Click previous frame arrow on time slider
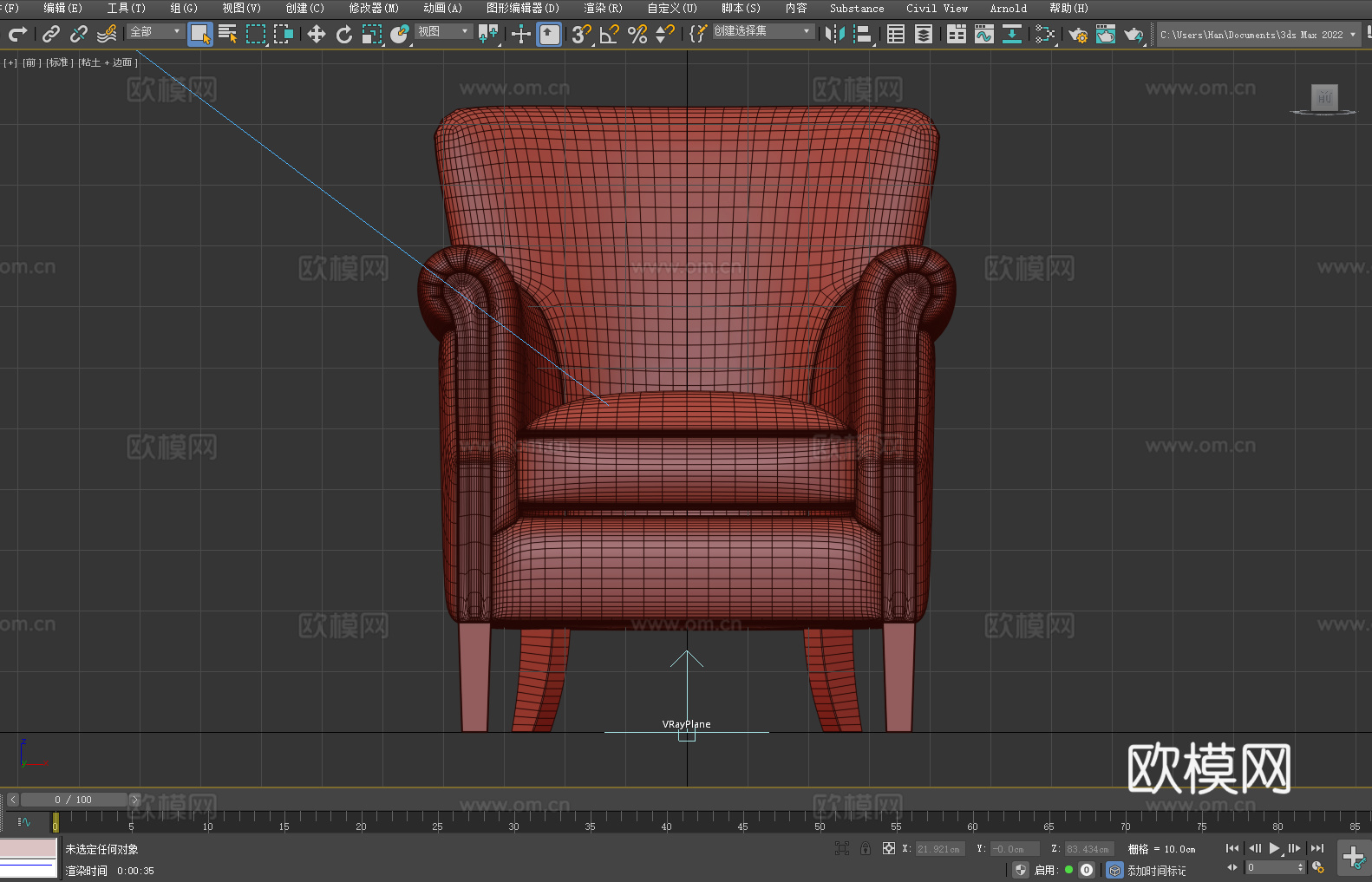The height and width of the screenshot is (882, 1372). [x=12, y=800]
